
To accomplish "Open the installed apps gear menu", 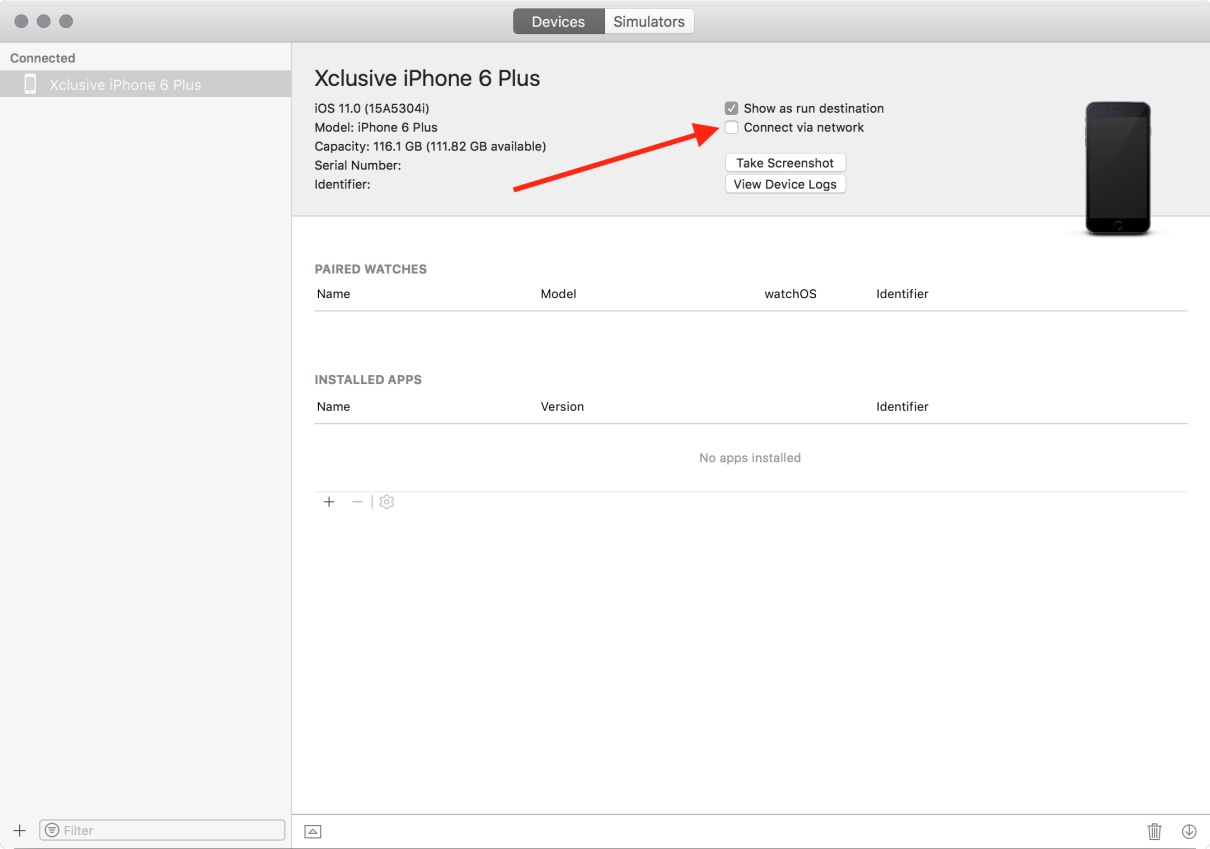I will (x=387, y=502).
